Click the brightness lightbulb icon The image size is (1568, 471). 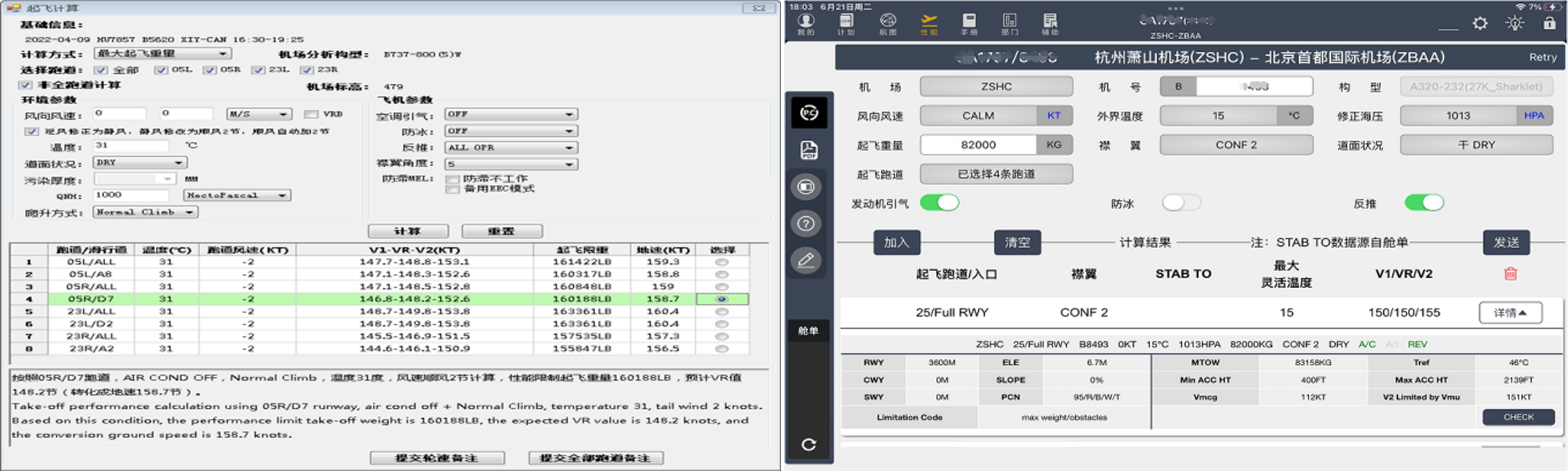point(1514,24)
